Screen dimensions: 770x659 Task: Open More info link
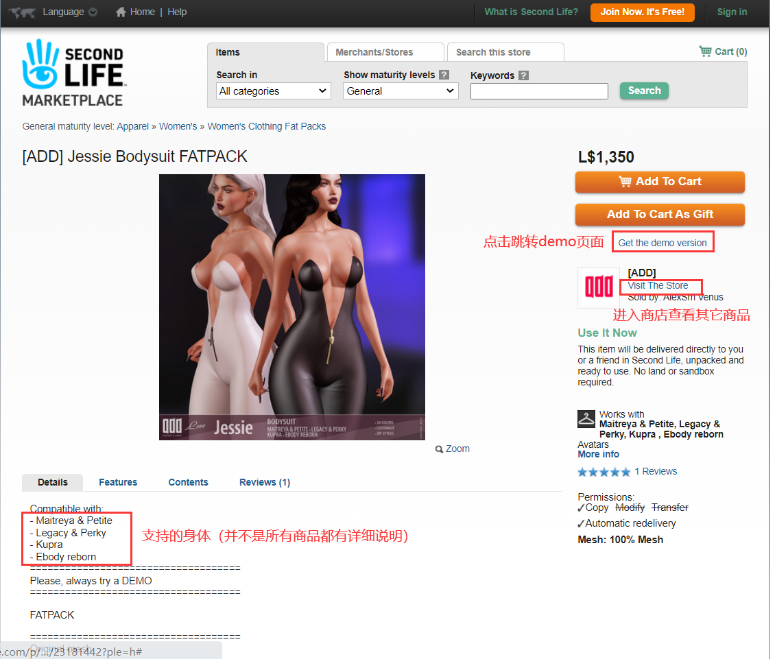pyautogui.click(x=598, y=454)
